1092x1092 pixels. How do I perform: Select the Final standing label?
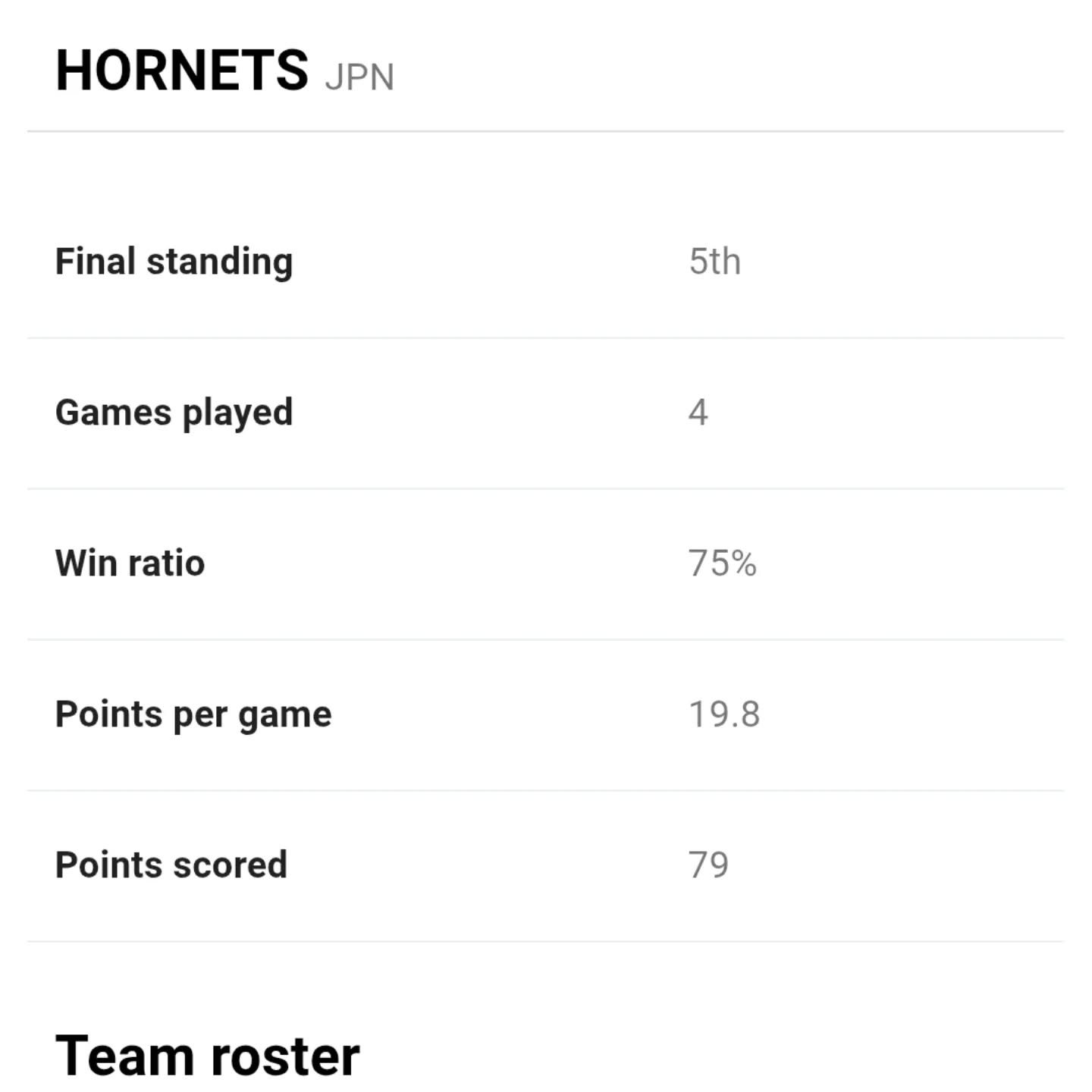[x=174, y=262]
